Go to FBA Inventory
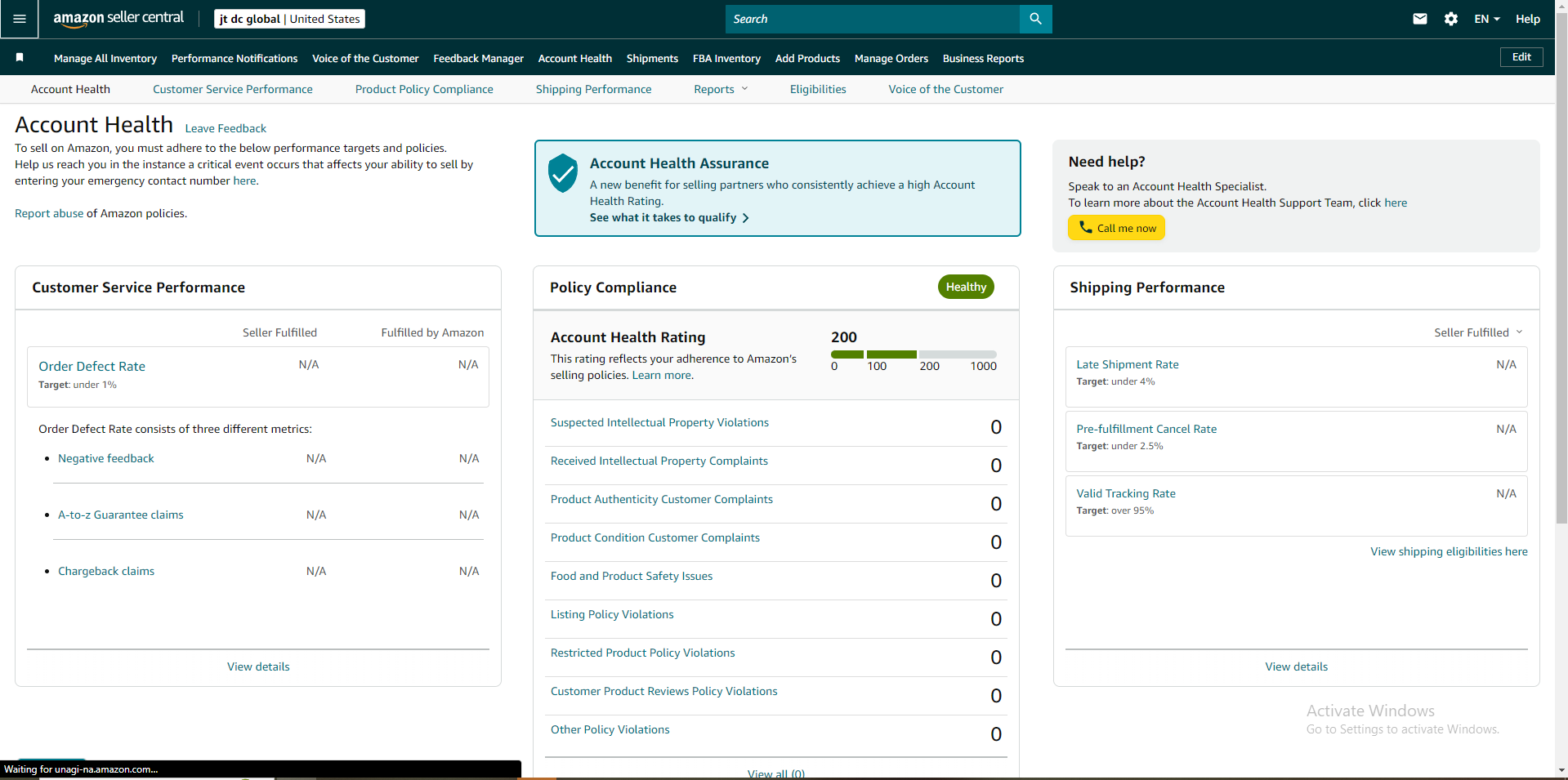This screenshot has height=780, width=1568. tap(726, 58)
